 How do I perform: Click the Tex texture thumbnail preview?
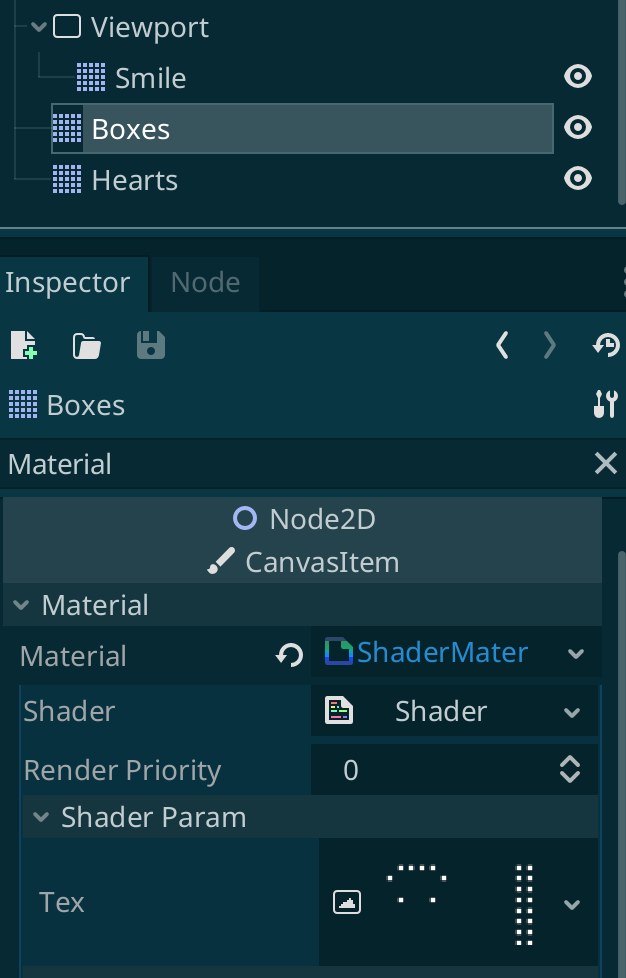click(x=346, y=903)
